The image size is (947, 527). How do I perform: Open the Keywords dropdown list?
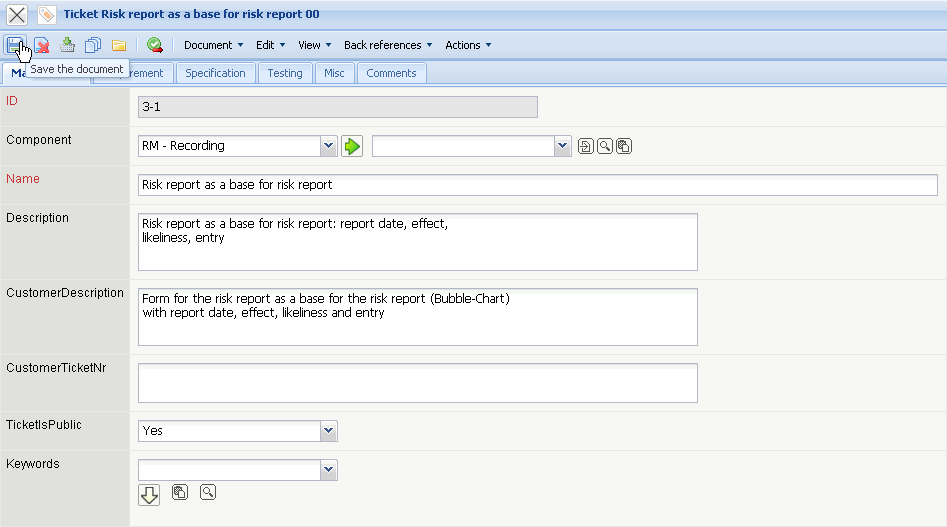click(x=328, y=470)
